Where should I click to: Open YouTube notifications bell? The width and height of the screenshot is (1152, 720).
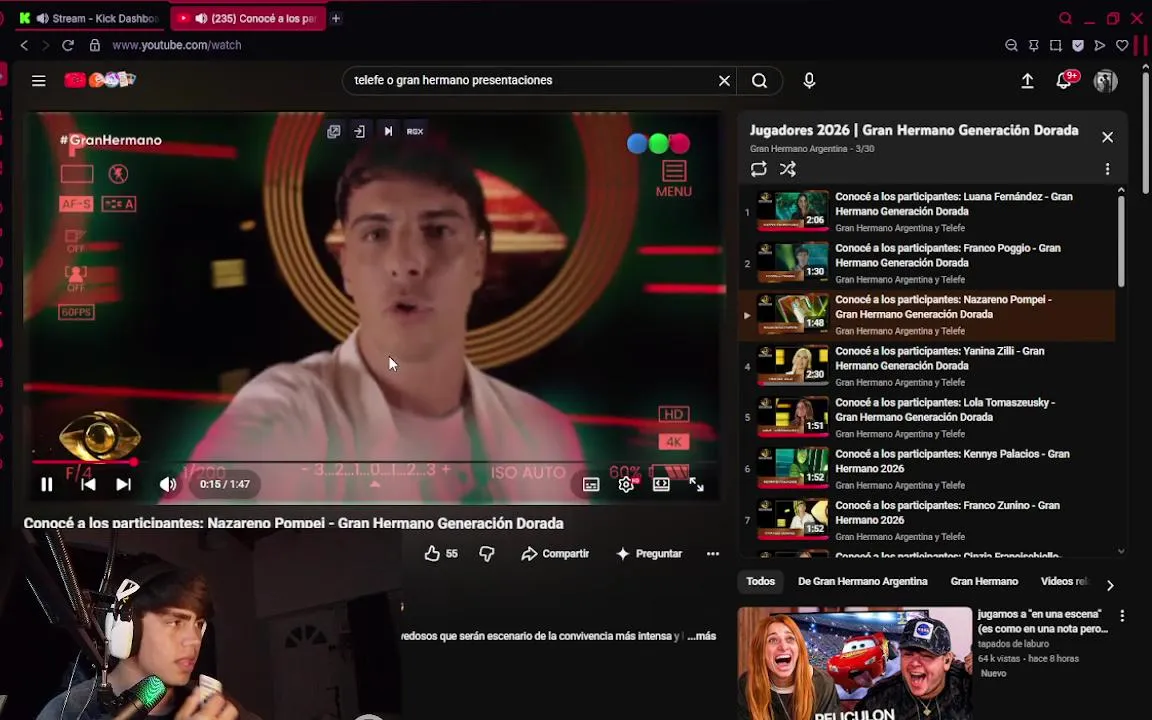point(1064,81)
